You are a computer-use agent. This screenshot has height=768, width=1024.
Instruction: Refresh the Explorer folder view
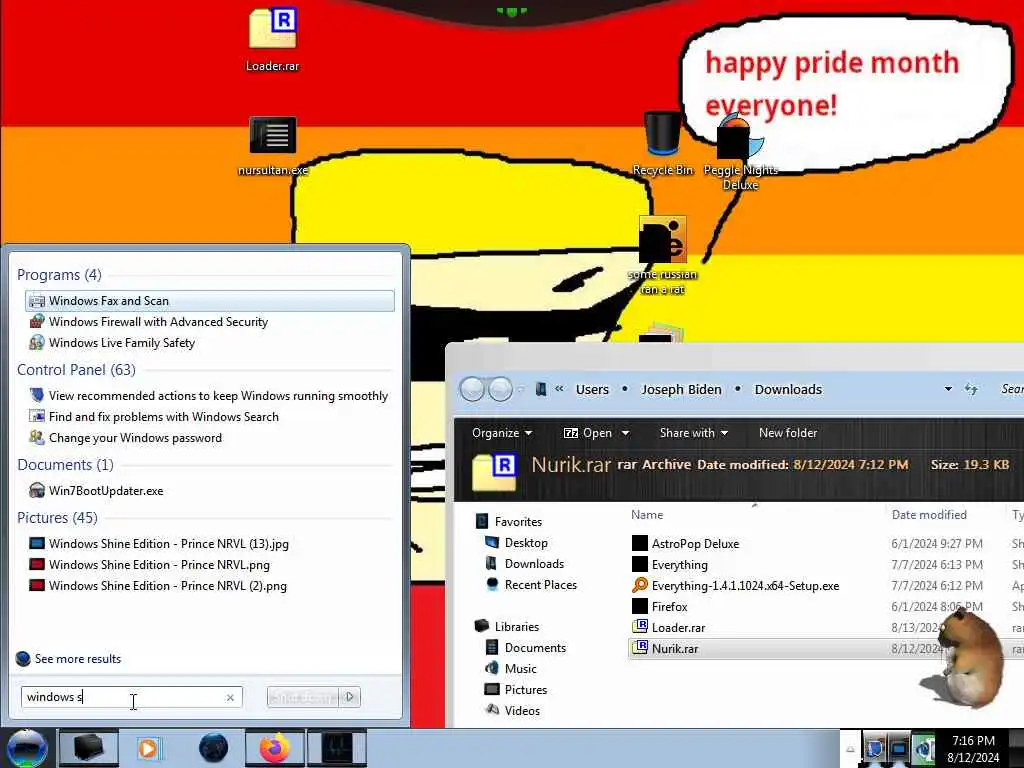pyautogui.click(x=971, y=389)
